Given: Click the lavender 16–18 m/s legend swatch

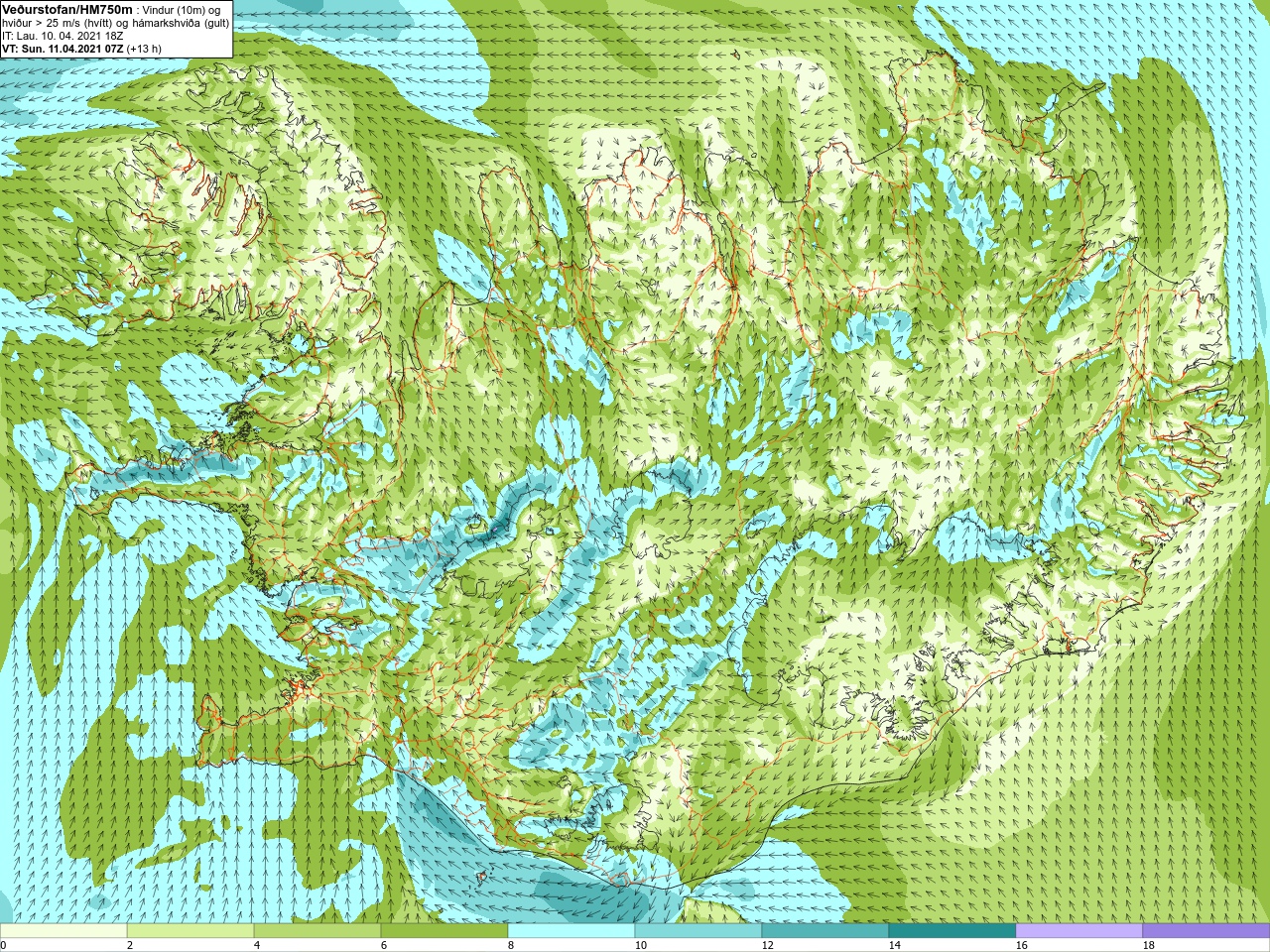Looking at the screenshot, I should coord(1079,931).
